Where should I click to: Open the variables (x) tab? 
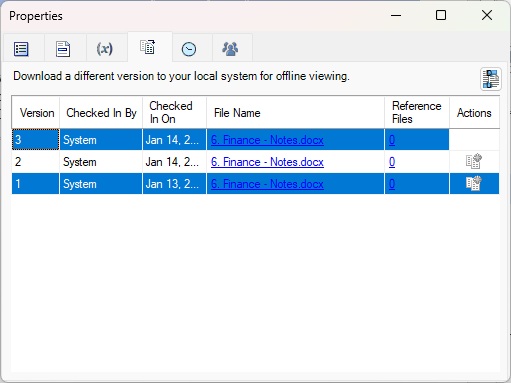pos(104,49)
